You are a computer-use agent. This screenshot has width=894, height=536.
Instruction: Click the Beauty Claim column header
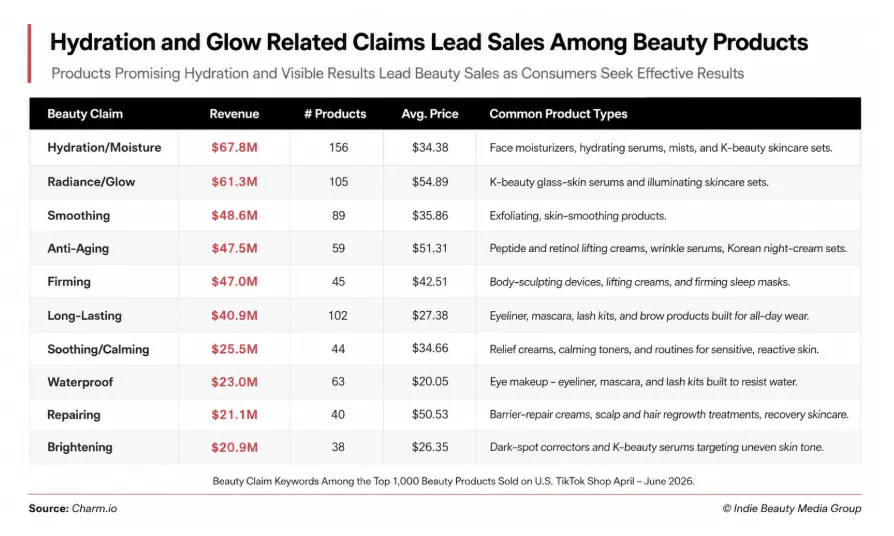[x=85, y=114]
